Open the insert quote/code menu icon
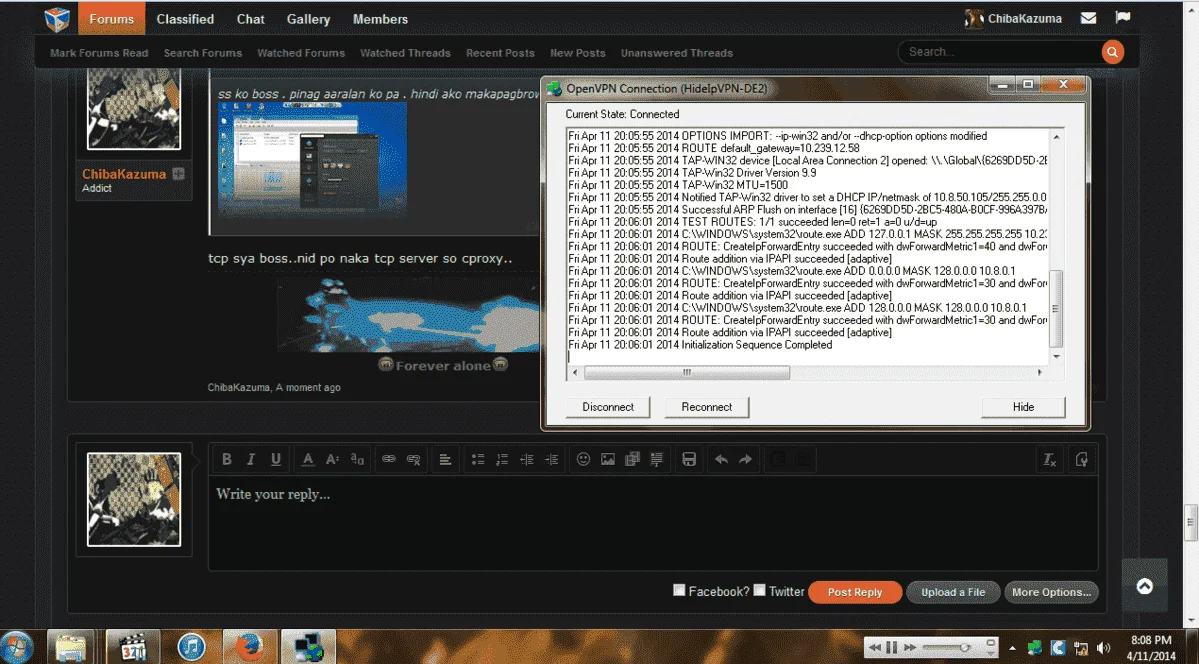Image resolution: width=1199 pixels, height=664 pixels. [657, 459]
